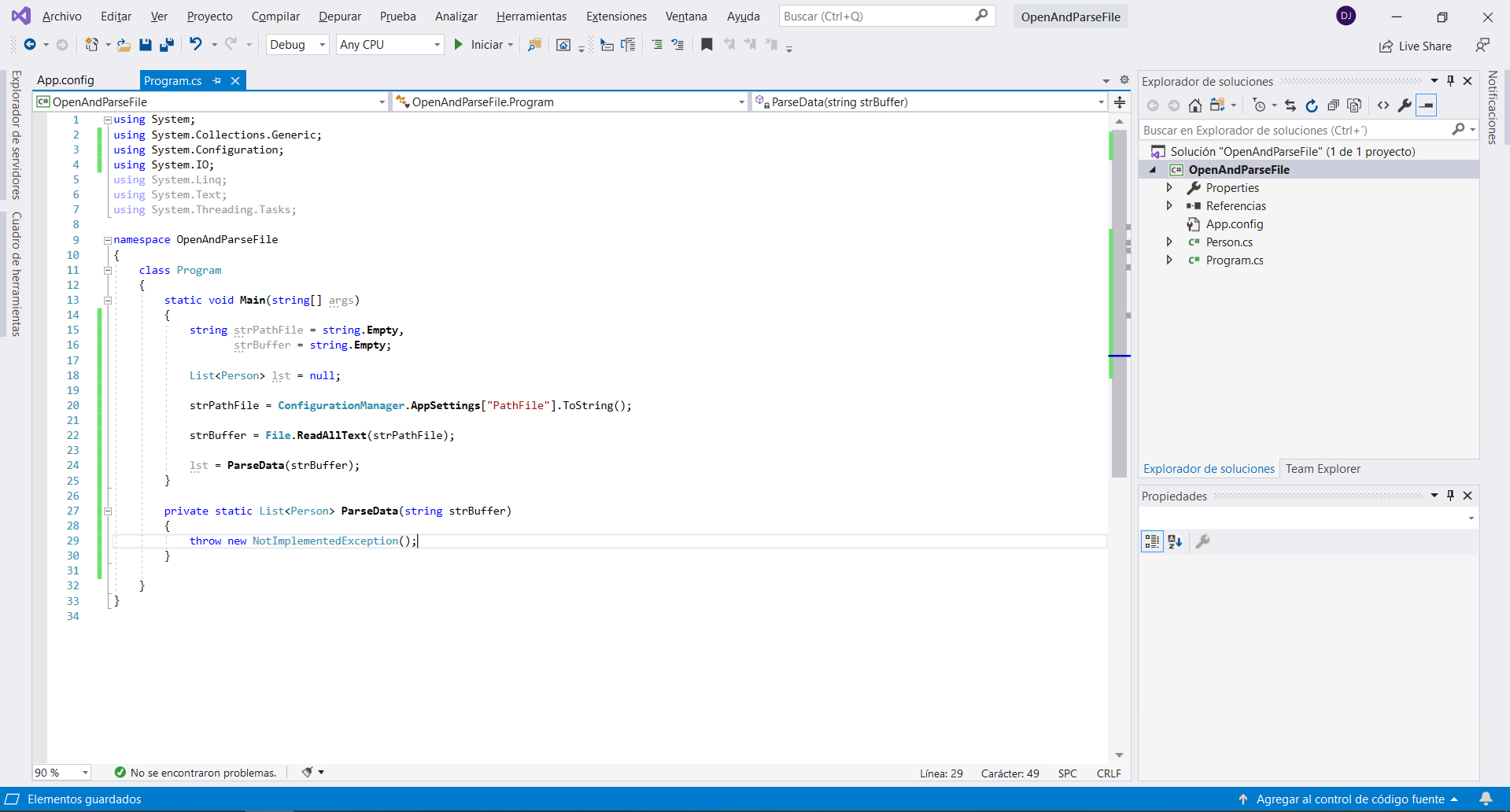
Task: Click the Live Share button
Action: (1416, 46)
